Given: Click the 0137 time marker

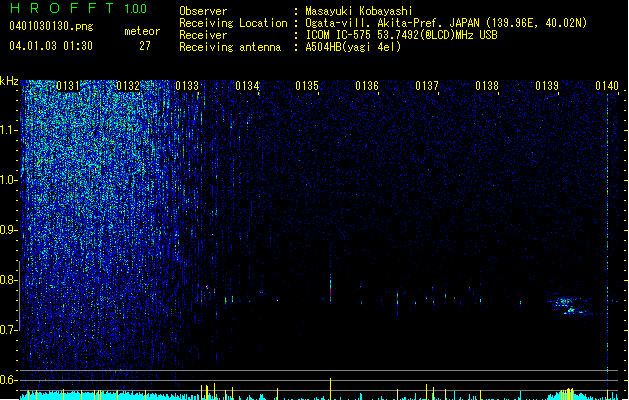Looking at the screenshot, I should (427, 86).
